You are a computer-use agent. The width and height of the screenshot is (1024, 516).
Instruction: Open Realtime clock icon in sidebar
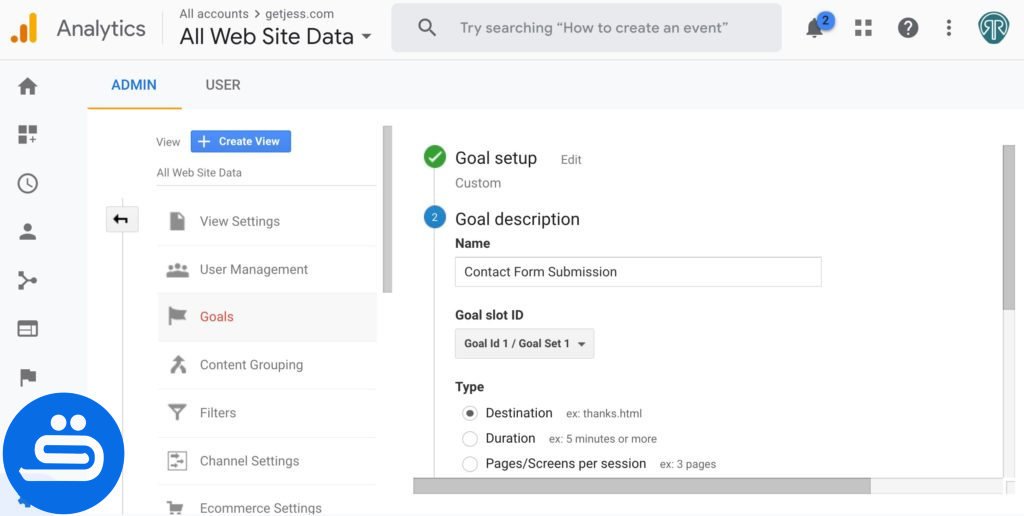[x=27, y=184]
